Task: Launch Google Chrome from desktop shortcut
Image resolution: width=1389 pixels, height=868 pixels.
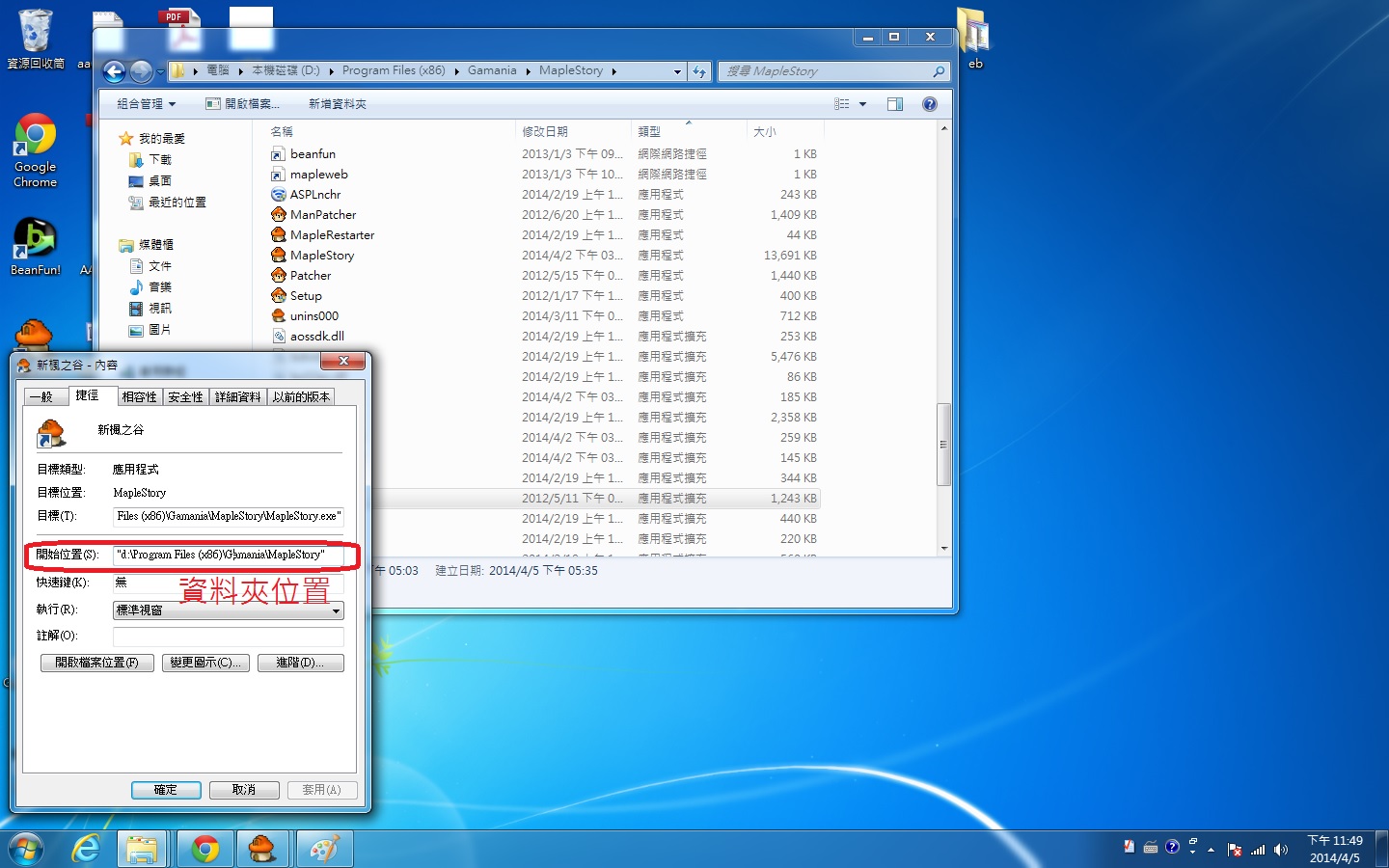Action: point(35,149)
